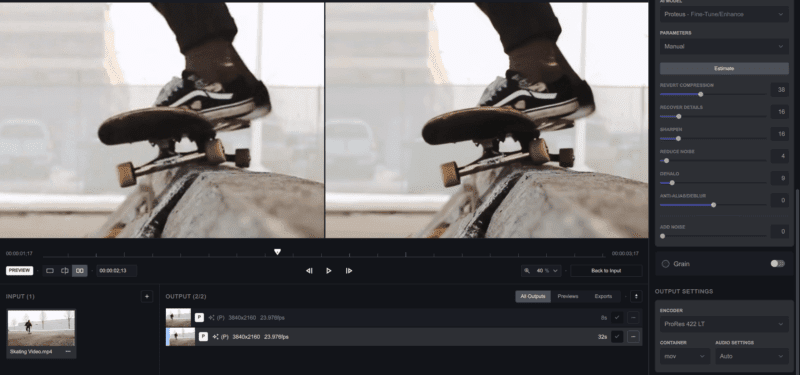Switch to the Previews tab

(567, 296)
